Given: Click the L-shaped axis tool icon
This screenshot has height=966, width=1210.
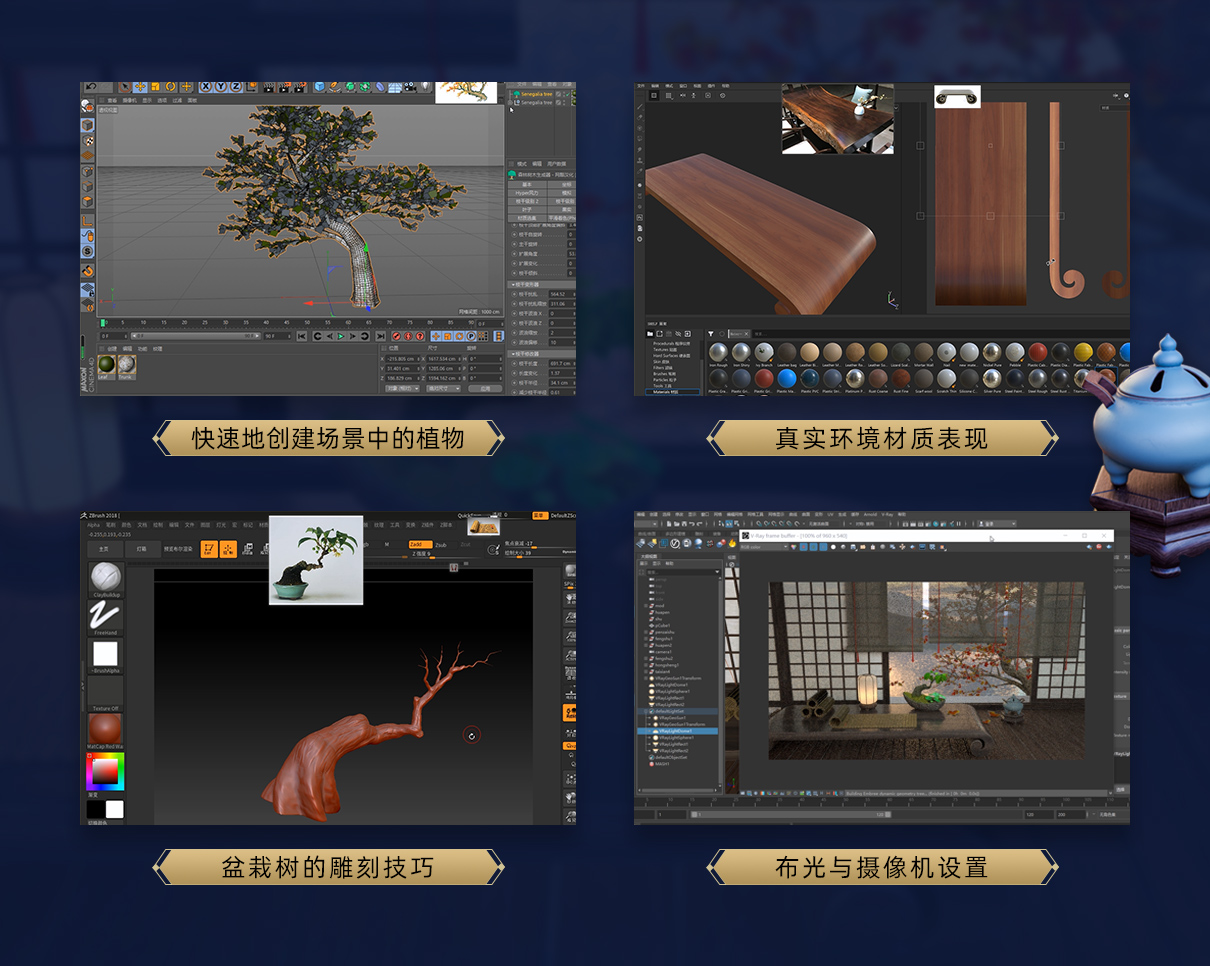Looking at the screenshot, I should [x=88, y=220].
